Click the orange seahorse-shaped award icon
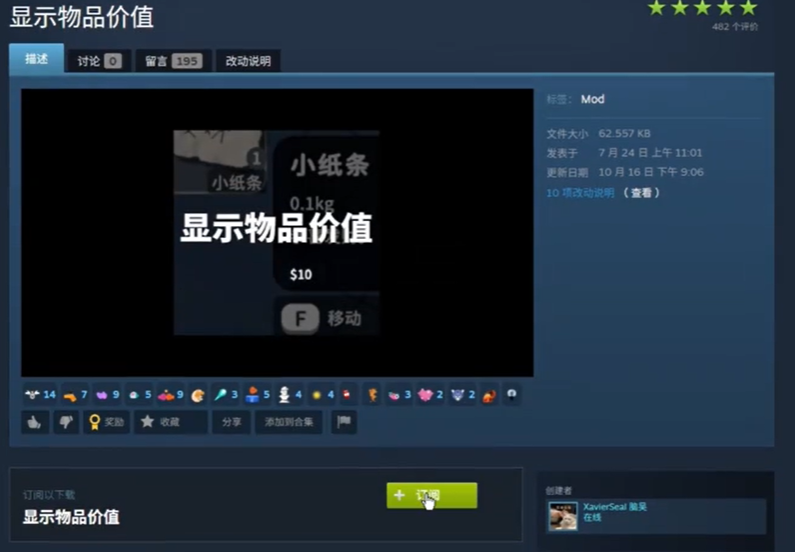Screen dimensions: 795x552 pyautogui.click(x=373, y=394)
